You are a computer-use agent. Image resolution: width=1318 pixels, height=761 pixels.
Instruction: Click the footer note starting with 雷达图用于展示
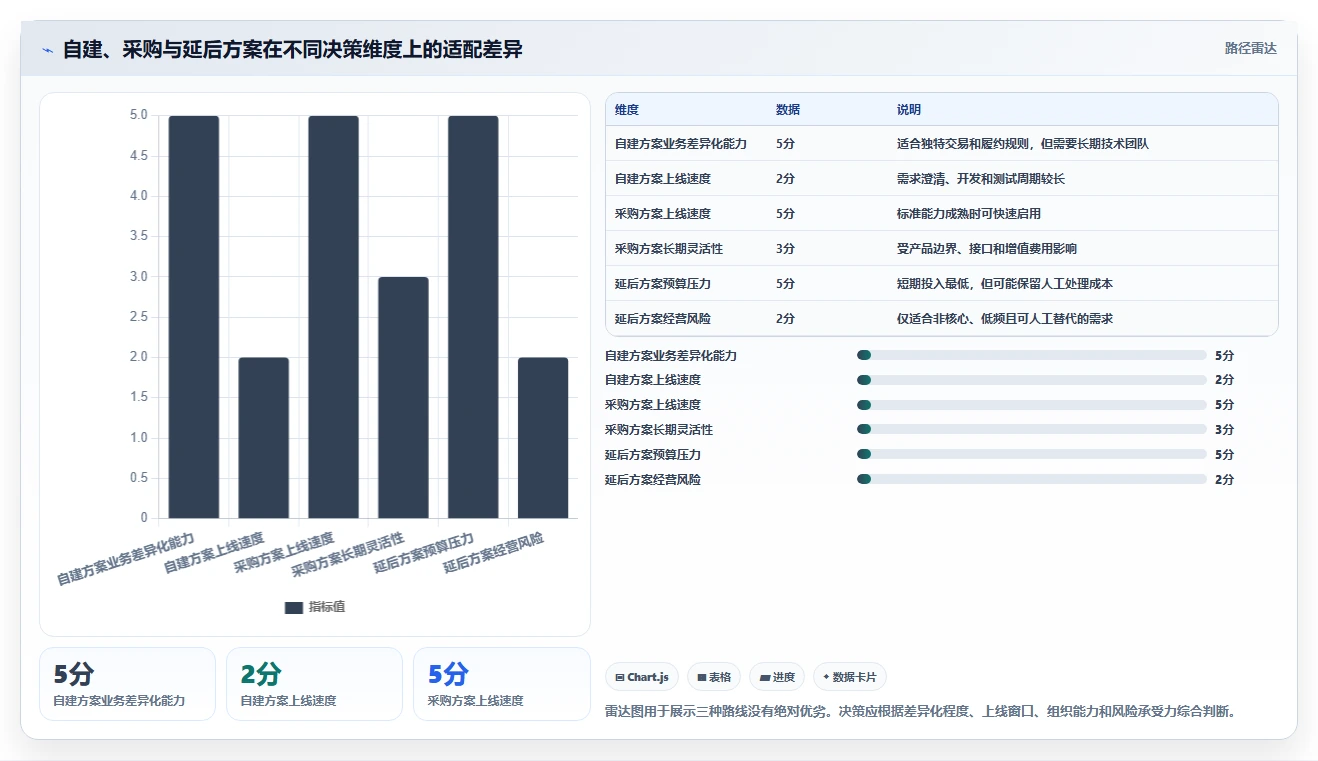[x=922, y=712]
